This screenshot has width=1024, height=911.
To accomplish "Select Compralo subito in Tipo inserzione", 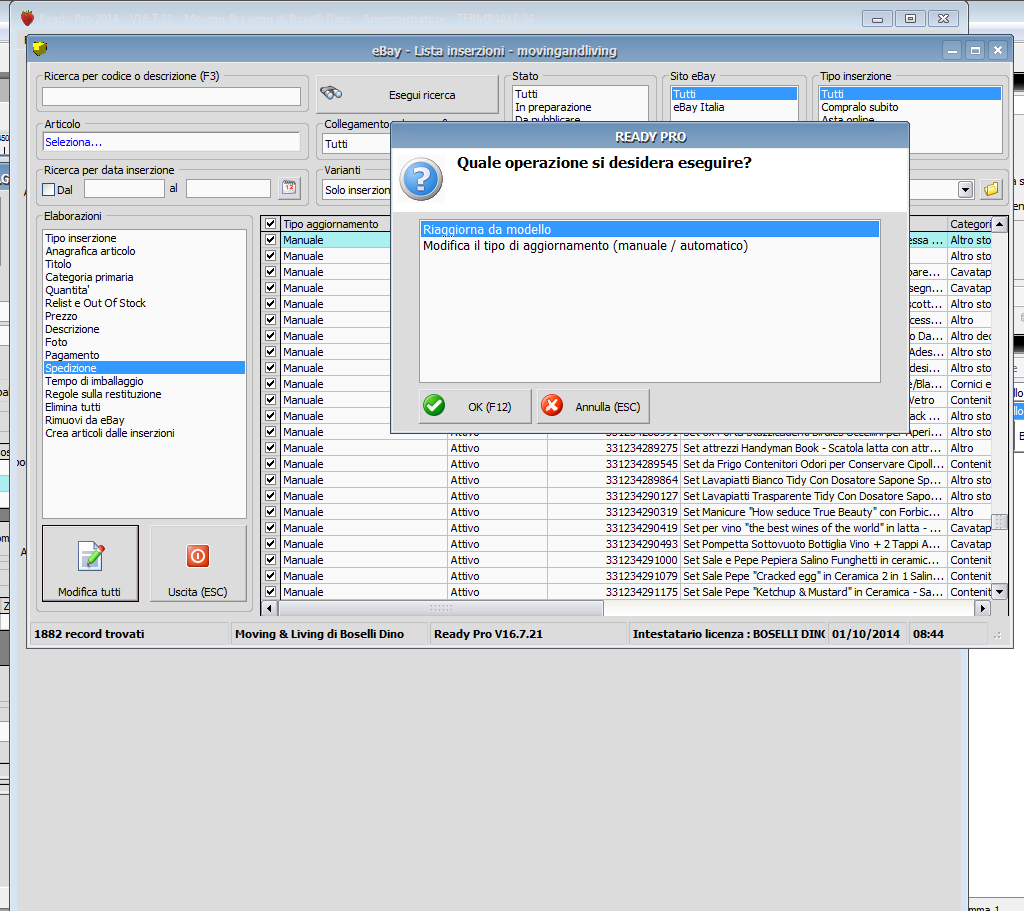I will pos(910,107).
